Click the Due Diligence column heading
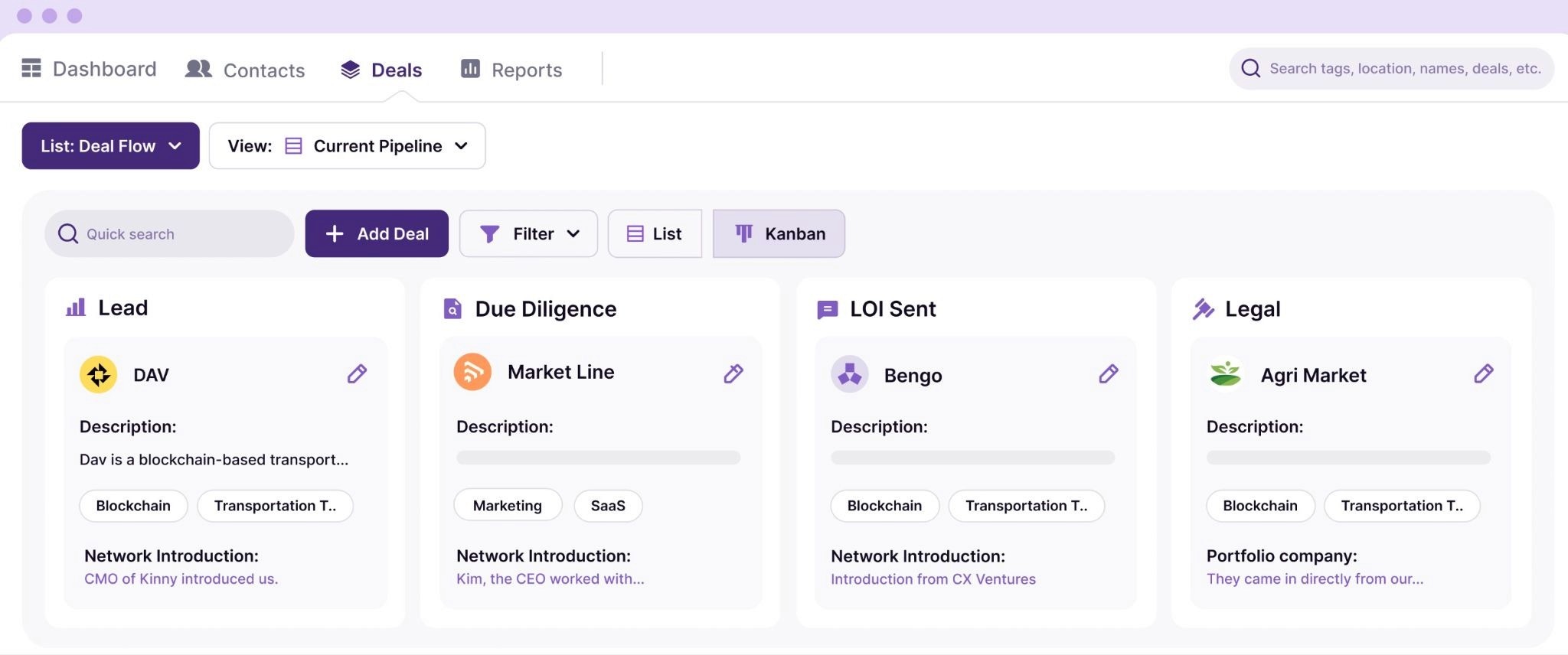 click(545, 309)
